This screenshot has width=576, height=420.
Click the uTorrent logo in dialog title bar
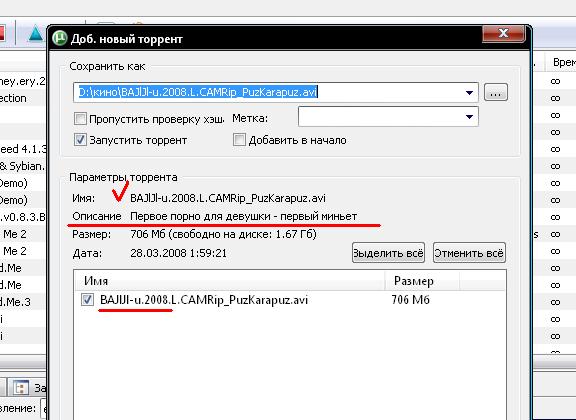[60, 38]
